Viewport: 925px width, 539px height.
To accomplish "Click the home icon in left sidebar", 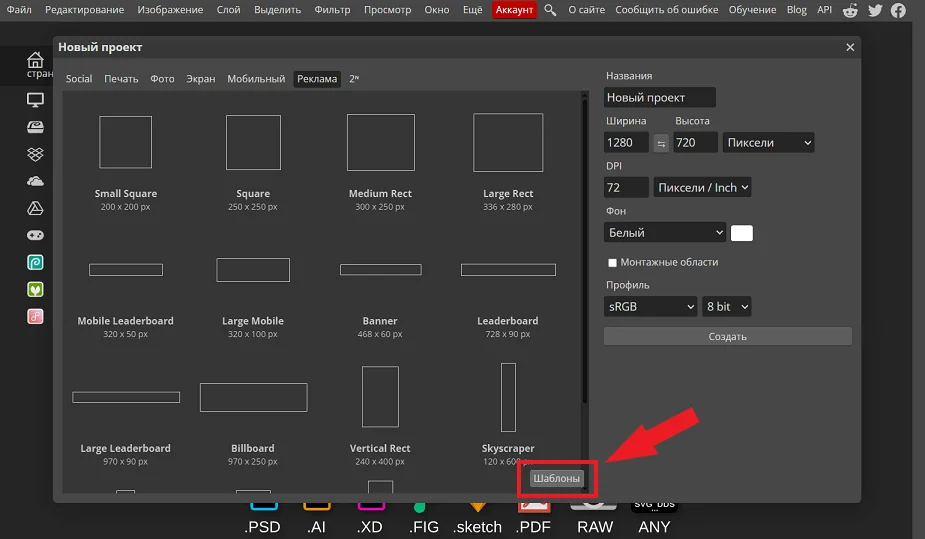I will pyautogui.click(x=35, y=61).
